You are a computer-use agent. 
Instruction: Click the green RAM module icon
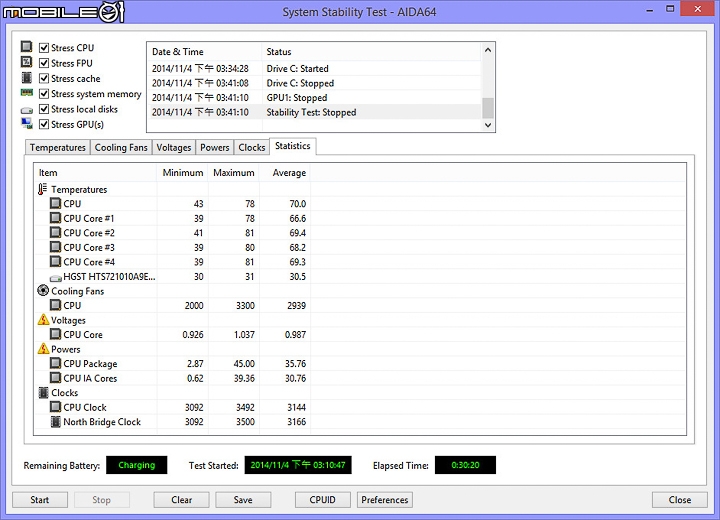(27, 93)
